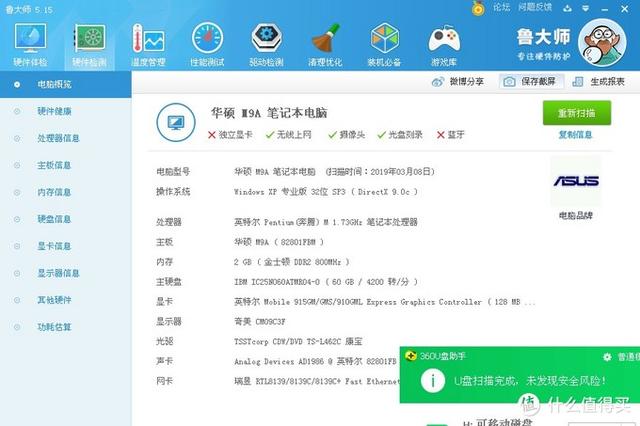Click the TSSTcorp CDW/DVD TS-L462C drive text

298,341
